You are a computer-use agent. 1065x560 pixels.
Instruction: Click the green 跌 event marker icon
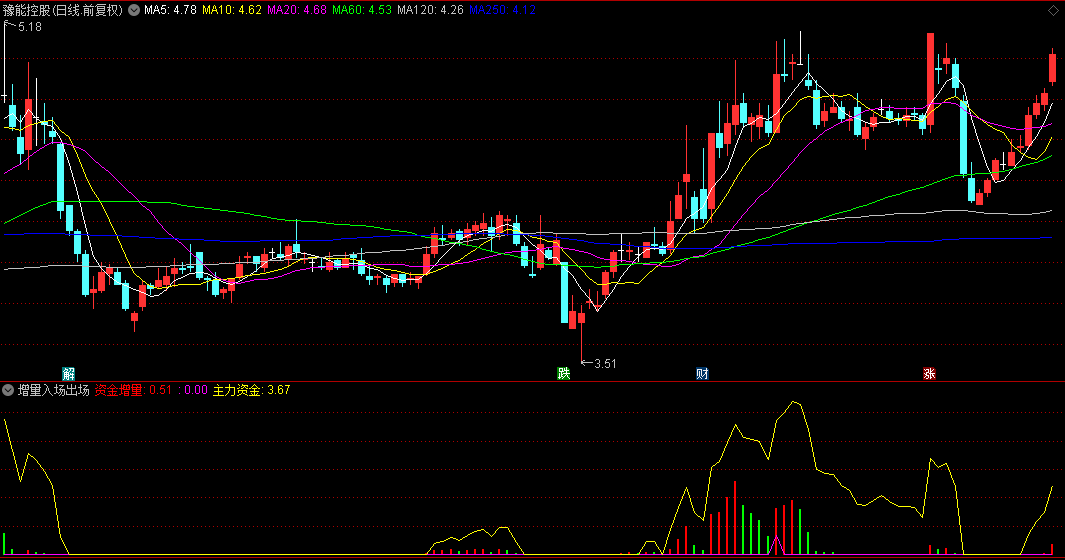[564, 374]
